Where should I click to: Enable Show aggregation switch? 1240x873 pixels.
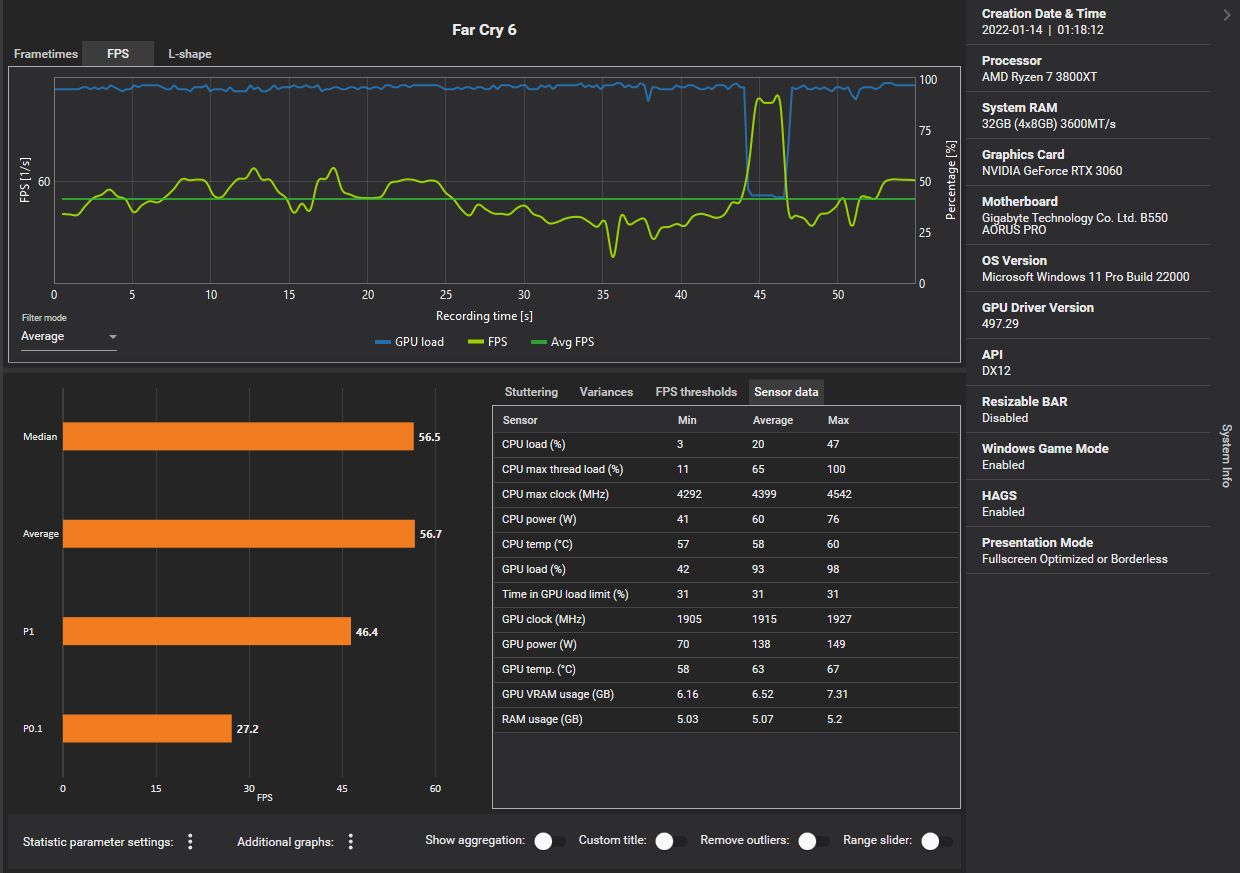tap(550, 841)
